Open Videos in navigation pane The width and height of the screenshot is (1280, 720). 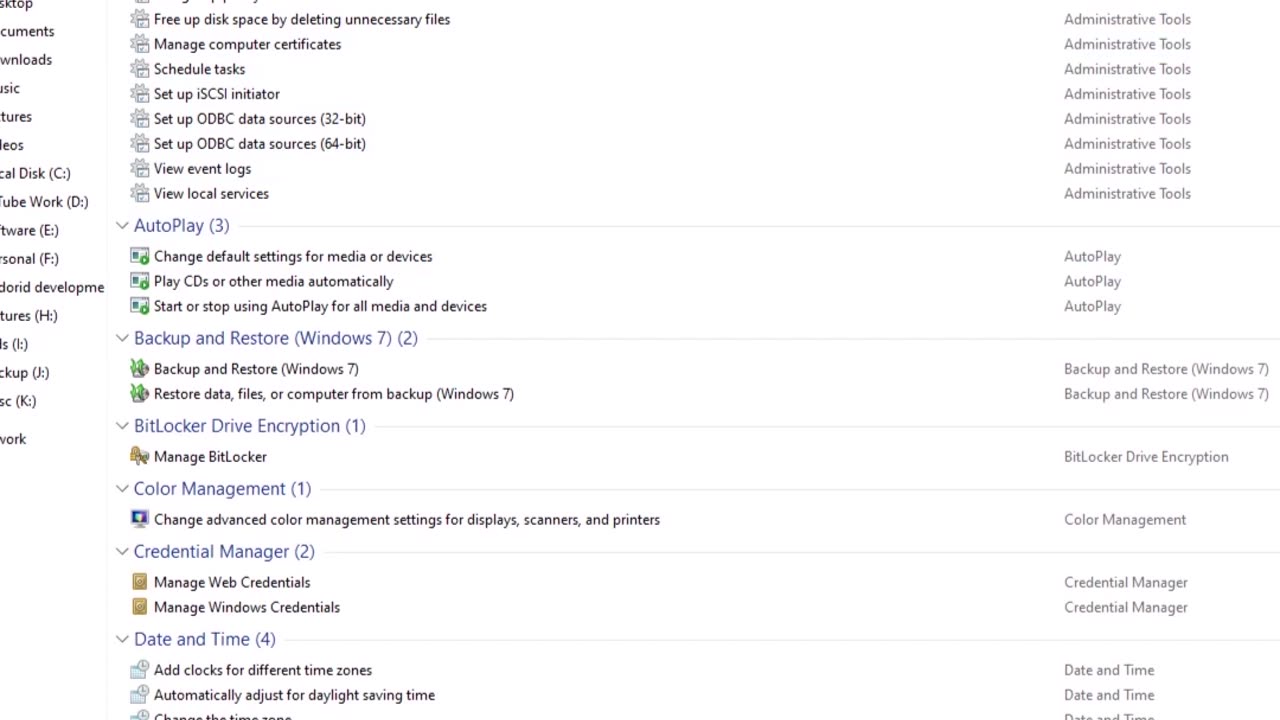click(x=12, y=145)
